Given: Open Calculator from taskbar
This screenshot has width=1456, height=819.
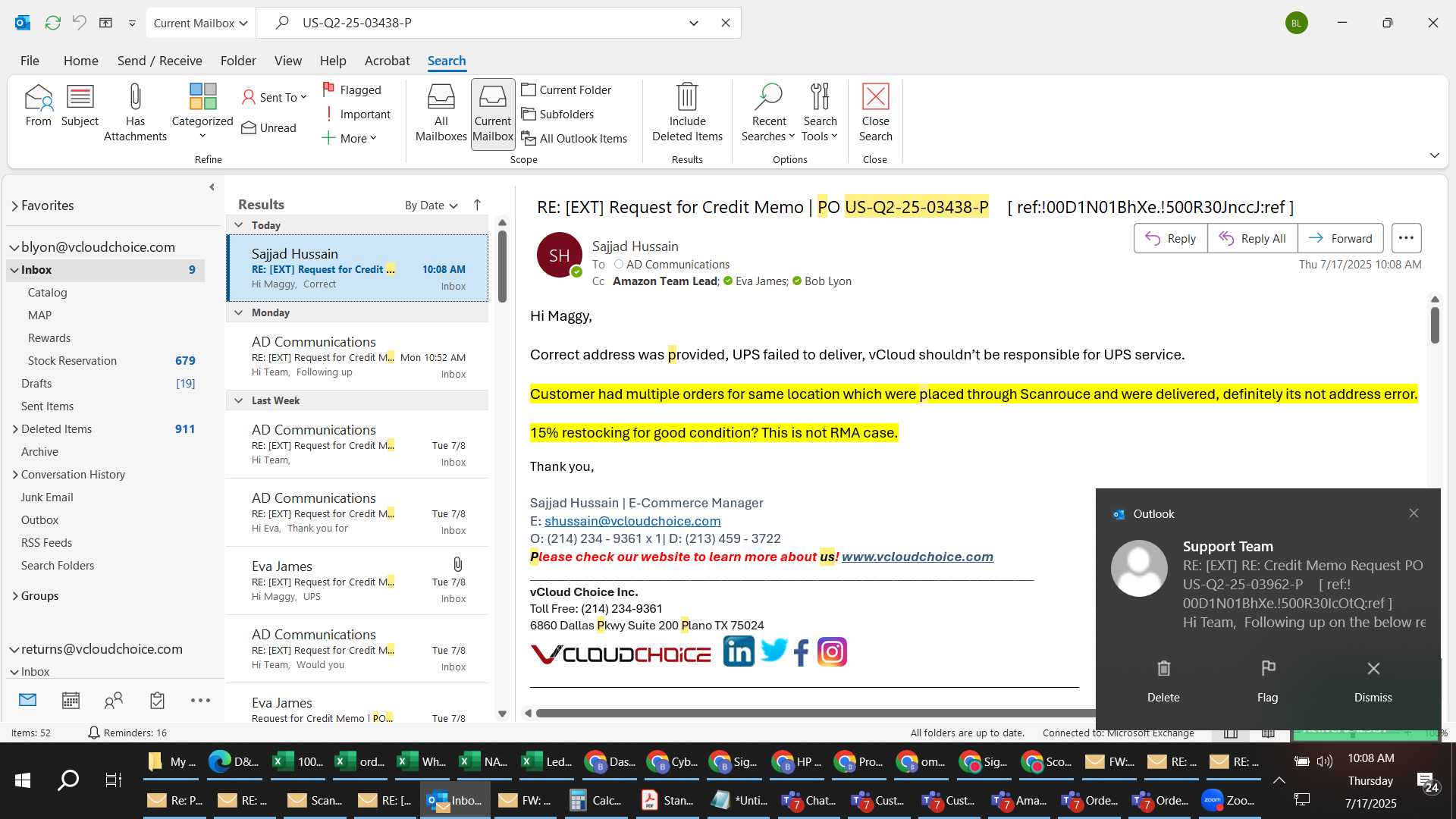Looking at the screenshot, I should 595,800.
